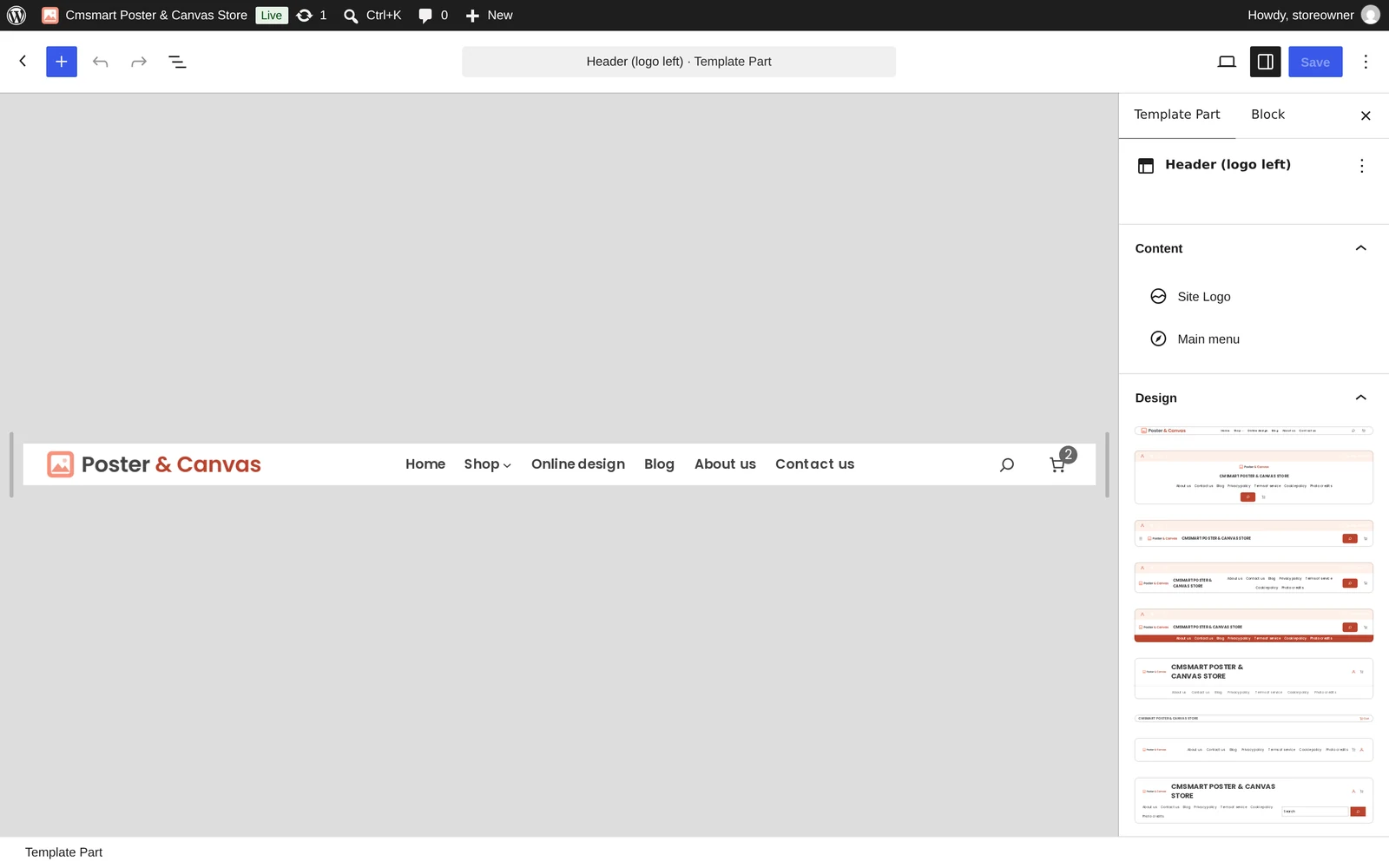Open the WordPress logo menu

pos(16,15)
